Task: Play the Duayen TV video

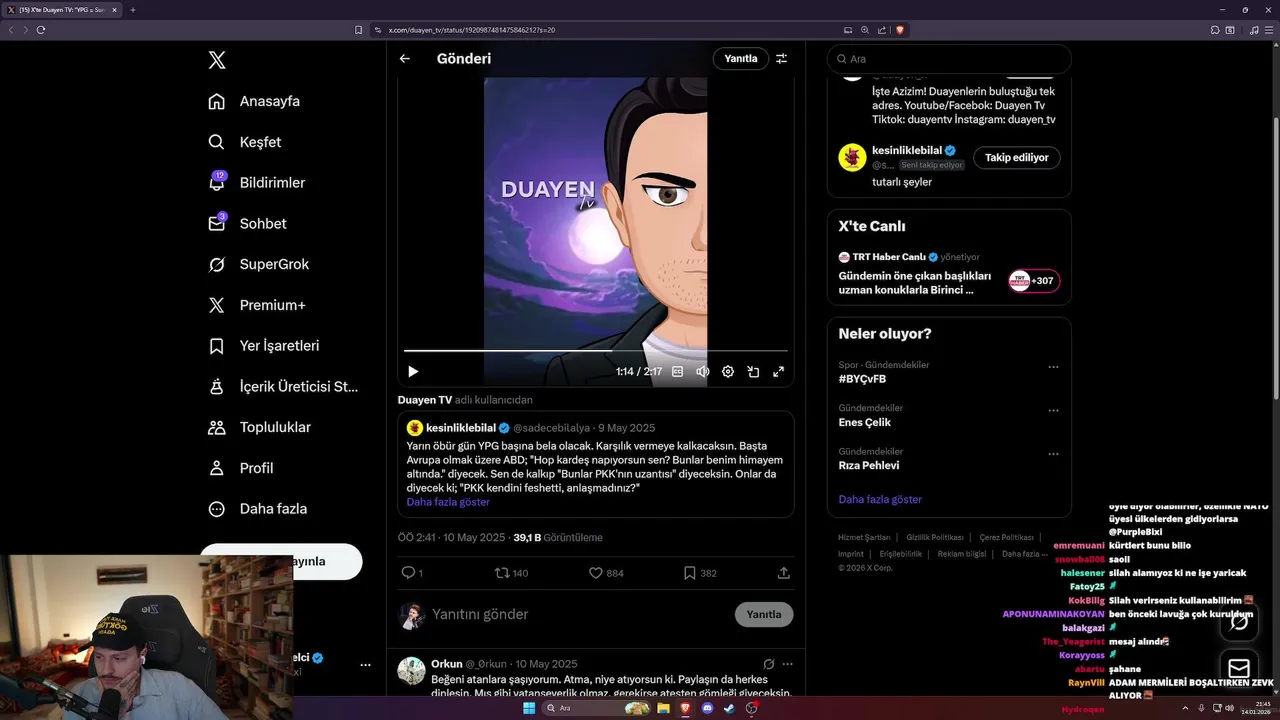Action: click(413, 372)
